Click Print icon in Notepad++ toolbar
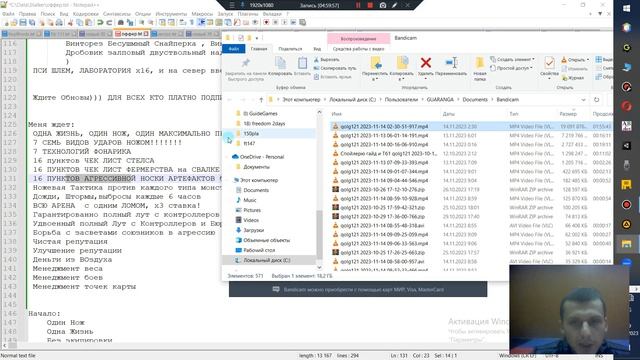The image size is (640, 360). pyautogui.click(x=59, y=22)
